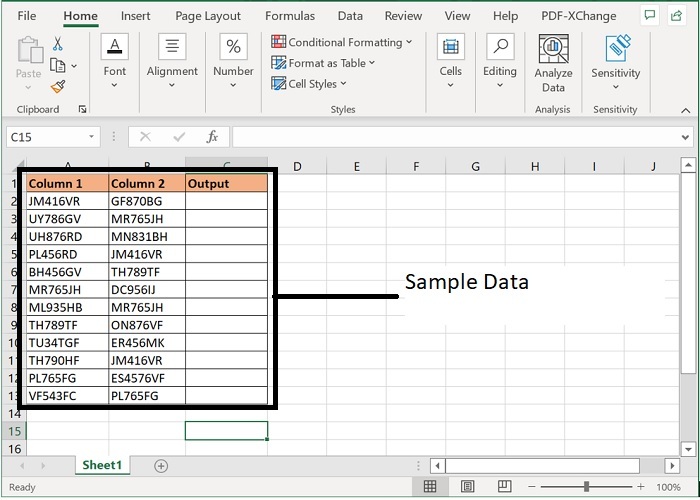Click the Copy icon in Clipboard

point(57,66)
